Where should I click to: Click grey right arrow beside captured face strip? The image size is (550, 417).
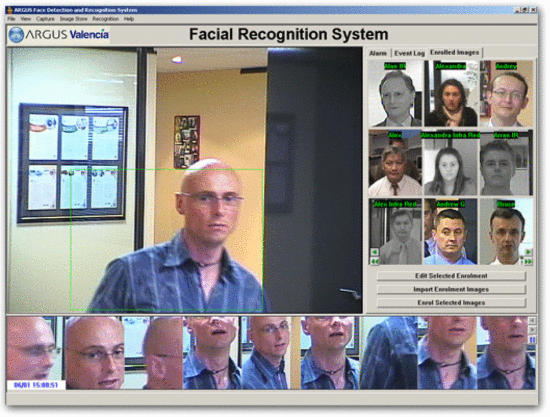point(532,330)
